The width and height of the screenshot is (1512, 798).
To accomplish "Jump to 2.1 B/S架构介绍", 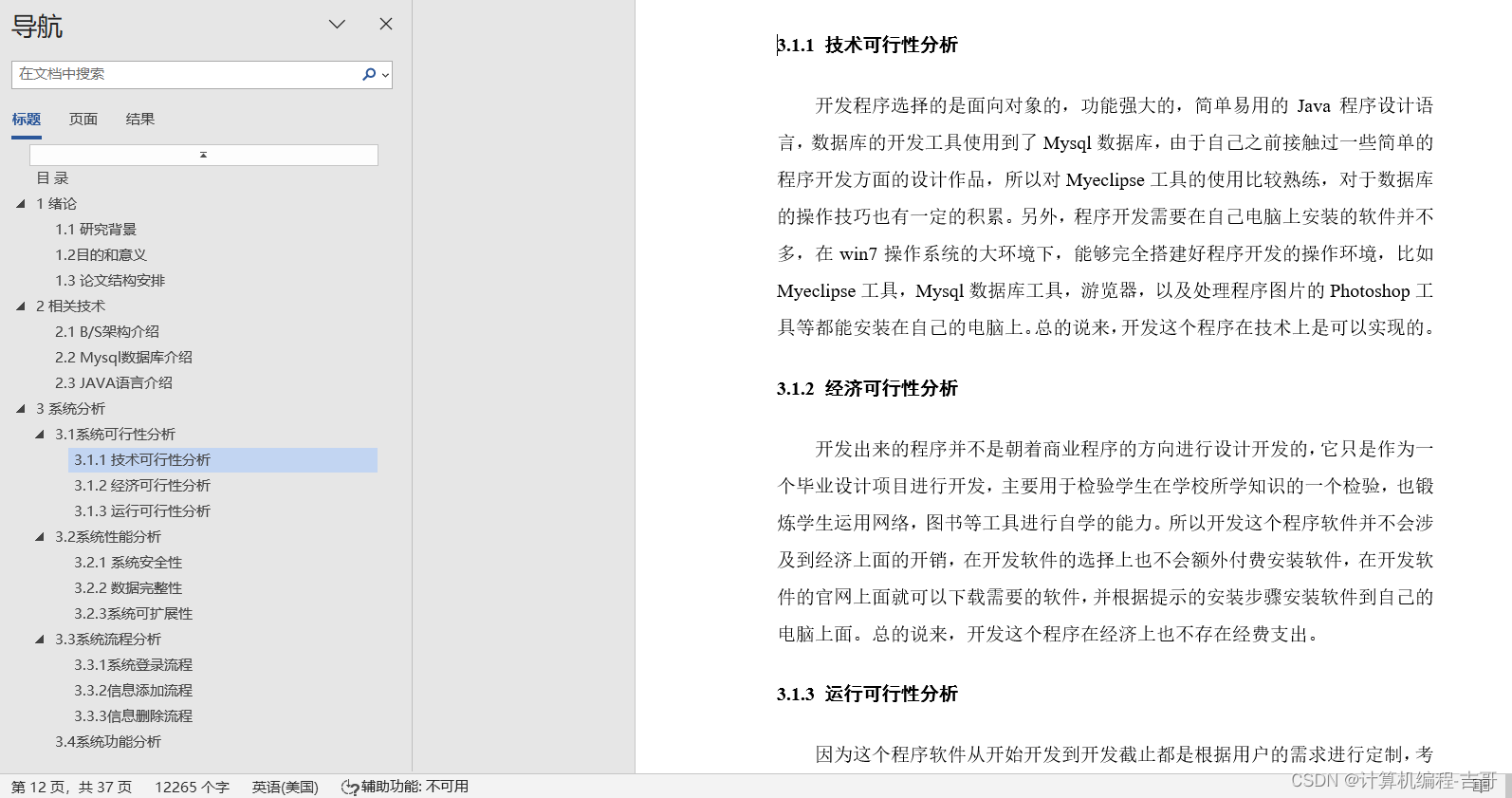I will 107,332.
